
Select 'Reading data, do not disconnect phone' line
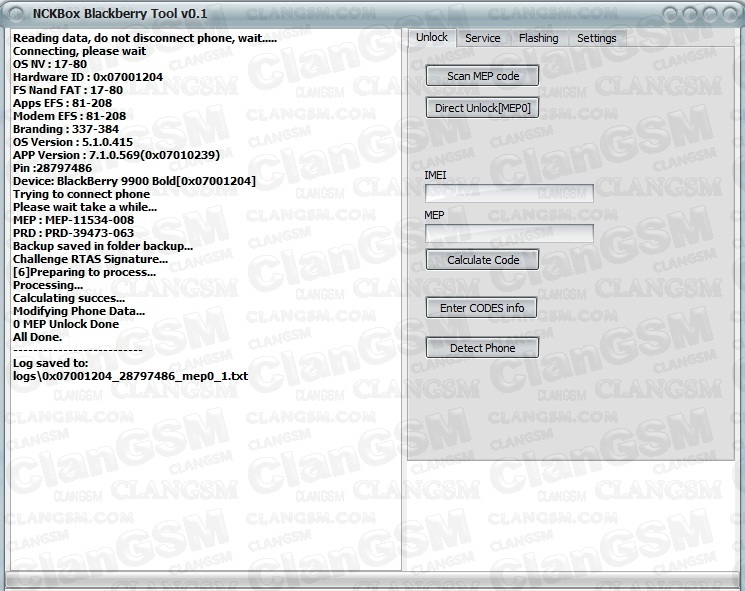(144, 38)
